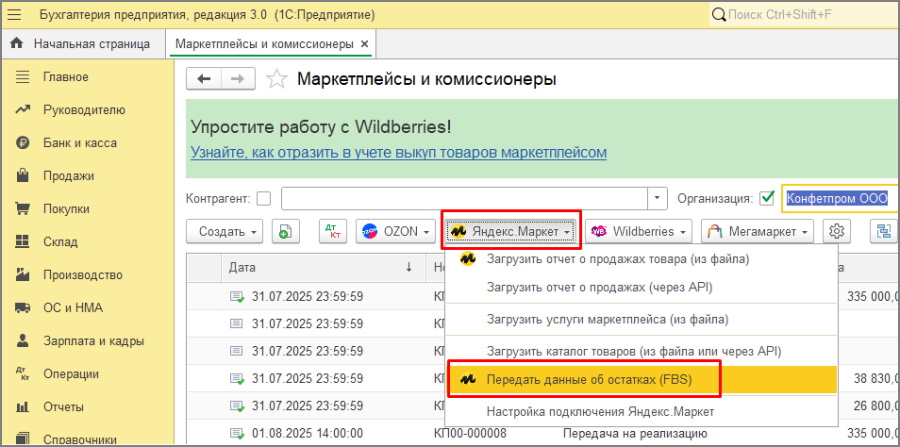Open the Wildberries dropdown menu
The height and width of the screenshot is (447, 900).
point(638,231)
